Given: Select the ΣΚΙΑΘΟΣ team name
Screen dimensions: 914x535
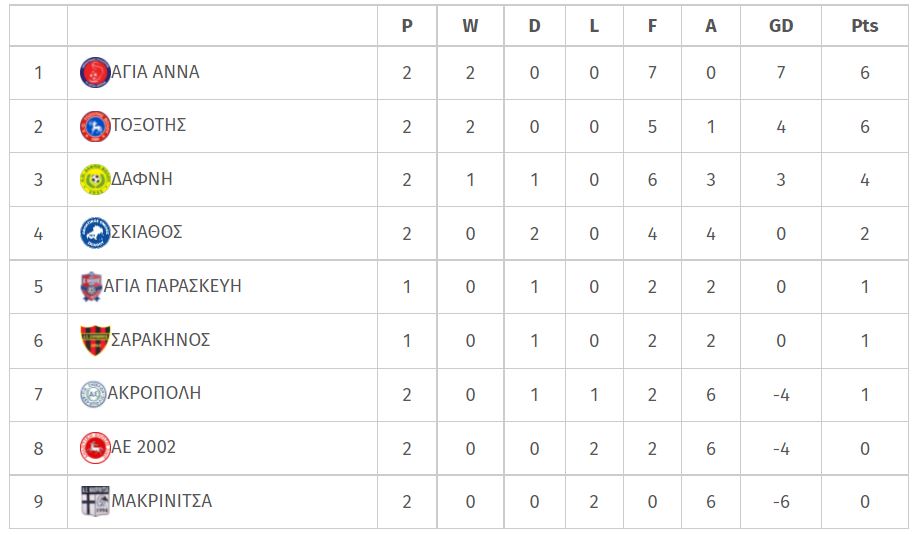Looking at the screenshot, I should (x=147, y=232).
